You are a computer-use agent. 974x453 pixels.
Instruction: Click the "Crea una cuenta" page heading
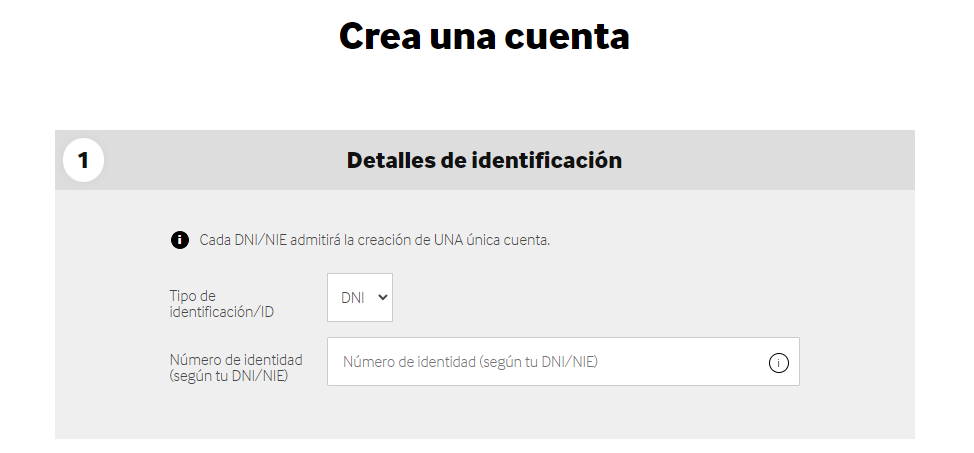[484, 36]
